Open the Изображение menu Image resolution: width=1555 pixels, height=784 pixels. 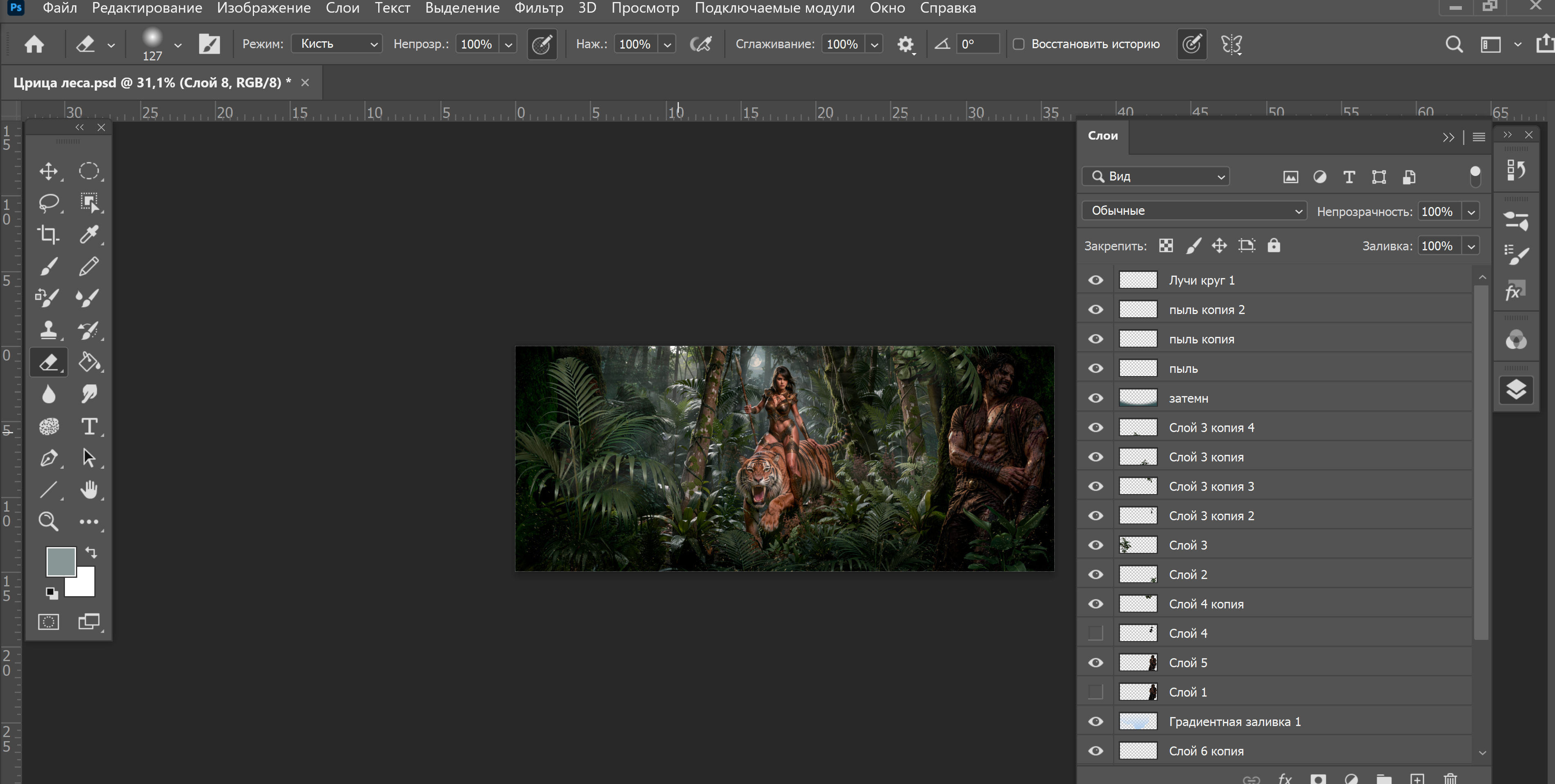tap(264, 8)
